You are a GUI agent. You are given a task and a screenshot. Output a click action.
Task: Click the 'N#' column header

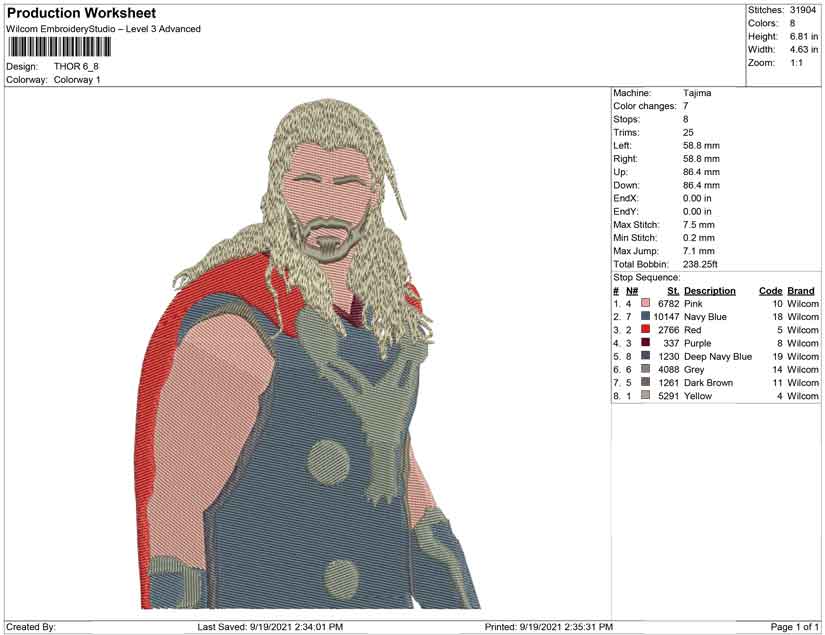(x=632, y=291)
